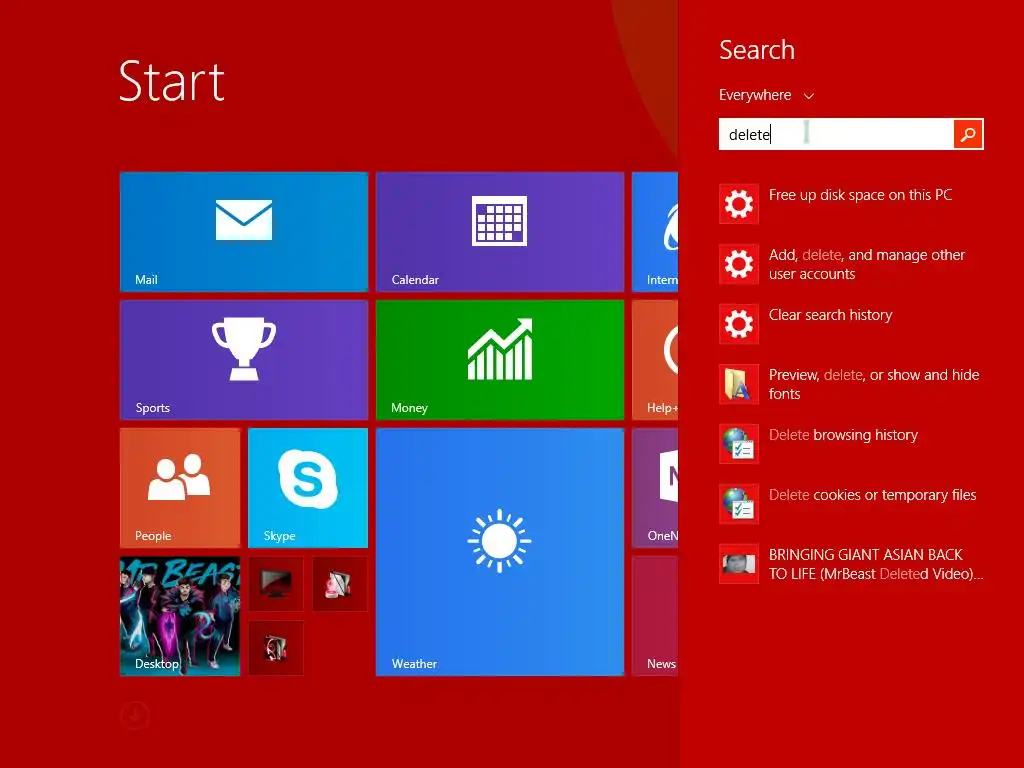
Task: Click the MrBeast video thumbnail icon
Action: pyautogui.click(x=739, y=564)
